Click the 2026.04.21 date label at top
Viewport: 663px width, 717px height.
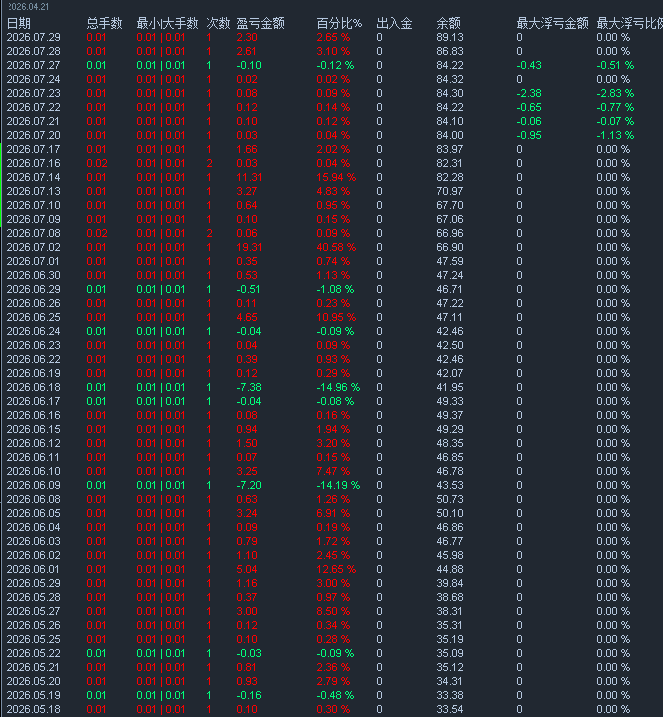(x=28, y=7)
